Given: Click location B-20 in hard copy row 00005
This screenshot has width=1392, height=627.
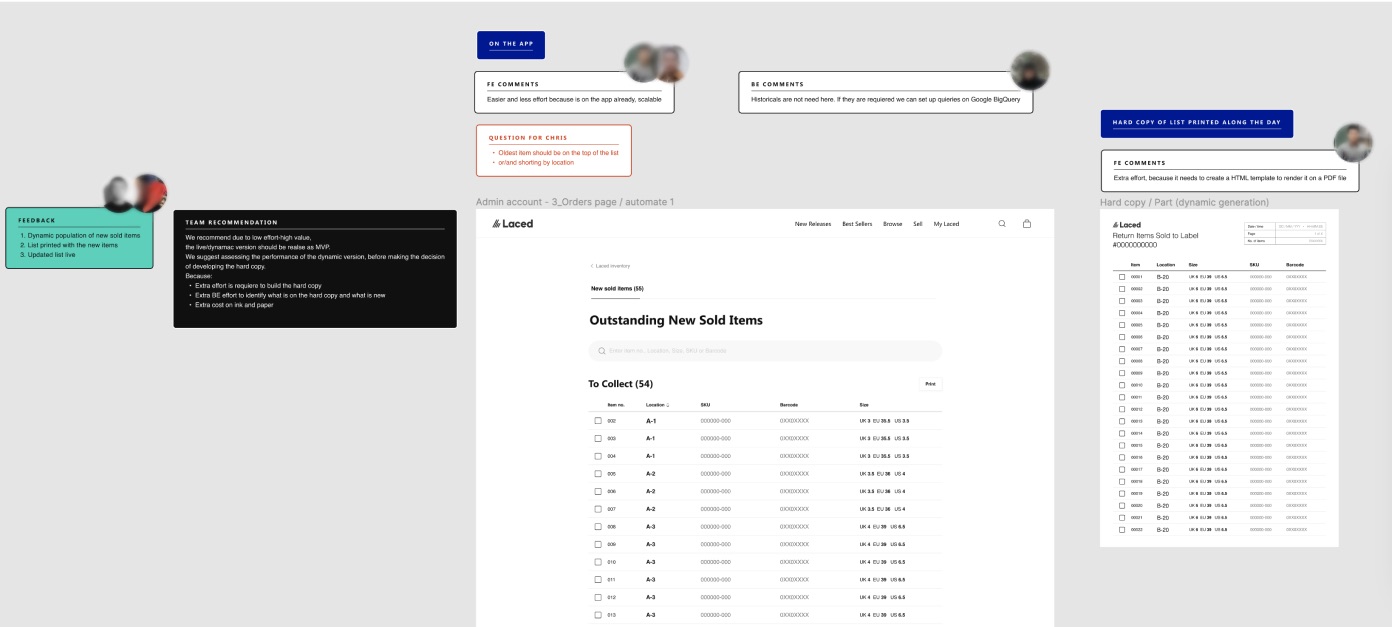Looking at the screenshot, I should (x=1163, y=325).
